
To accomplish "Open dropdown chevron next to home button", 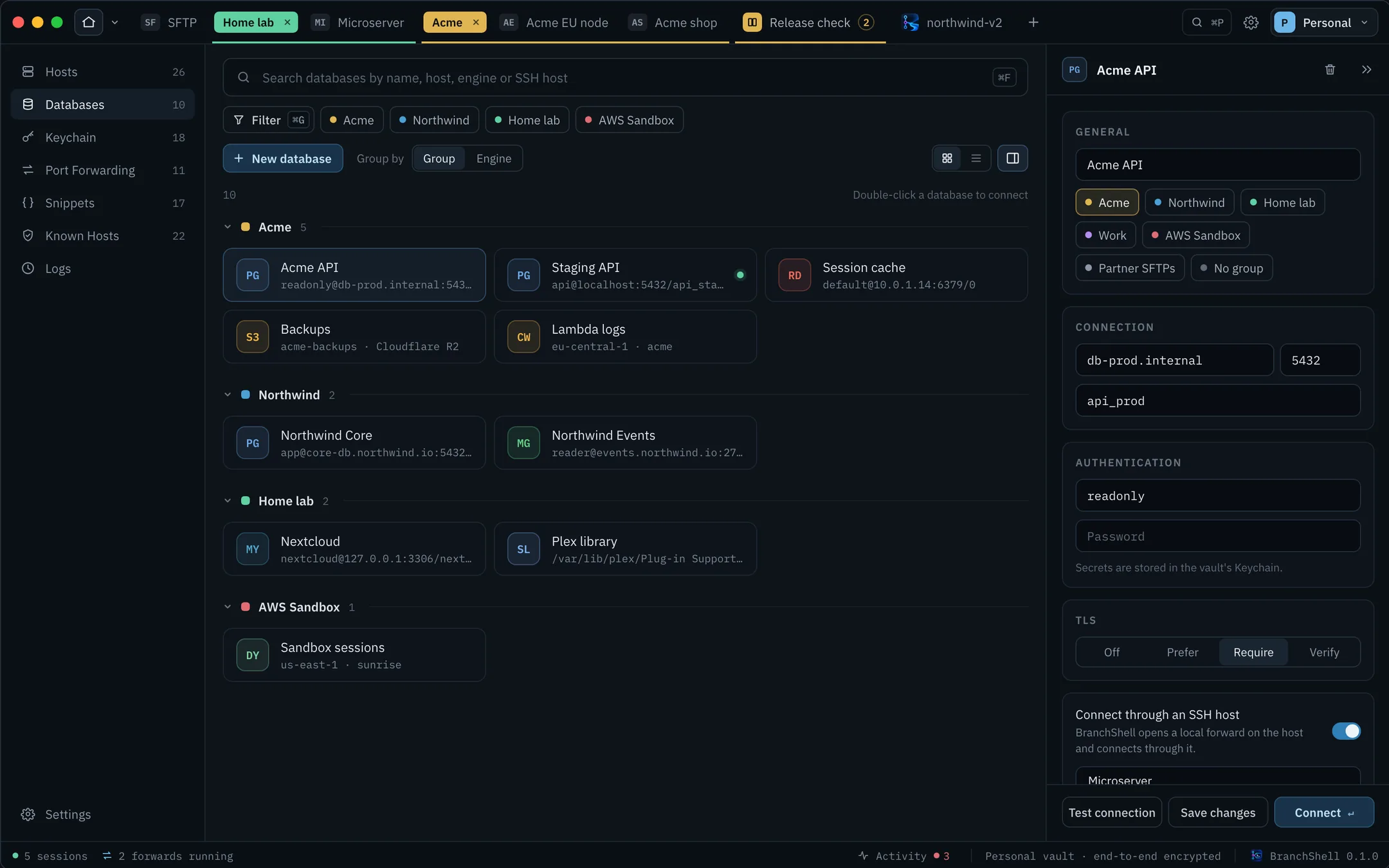I will pyautogui.click(x=114, y=23).
